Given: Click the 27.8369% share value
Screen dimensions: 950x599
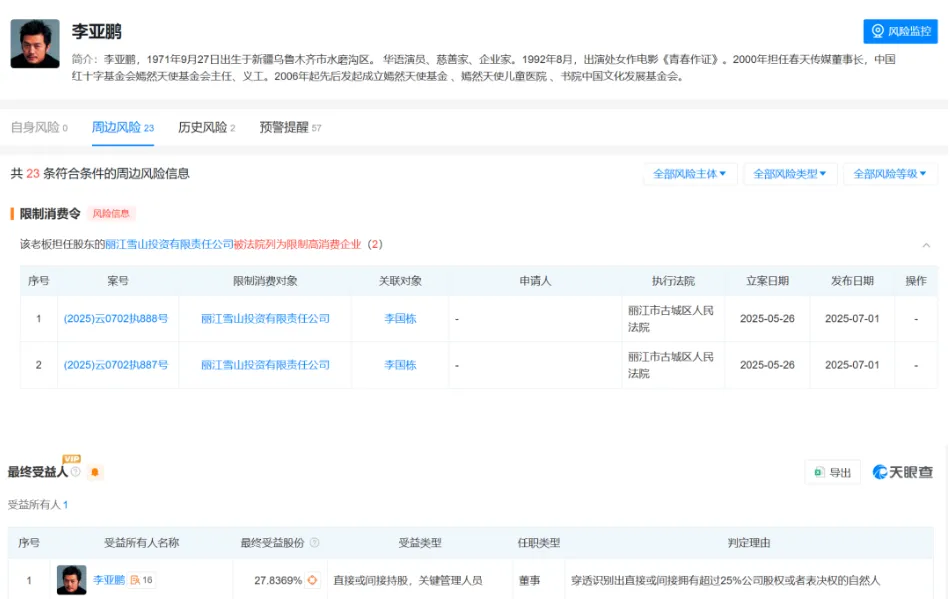Looking at the screenshot, I should tap(278, 580).
